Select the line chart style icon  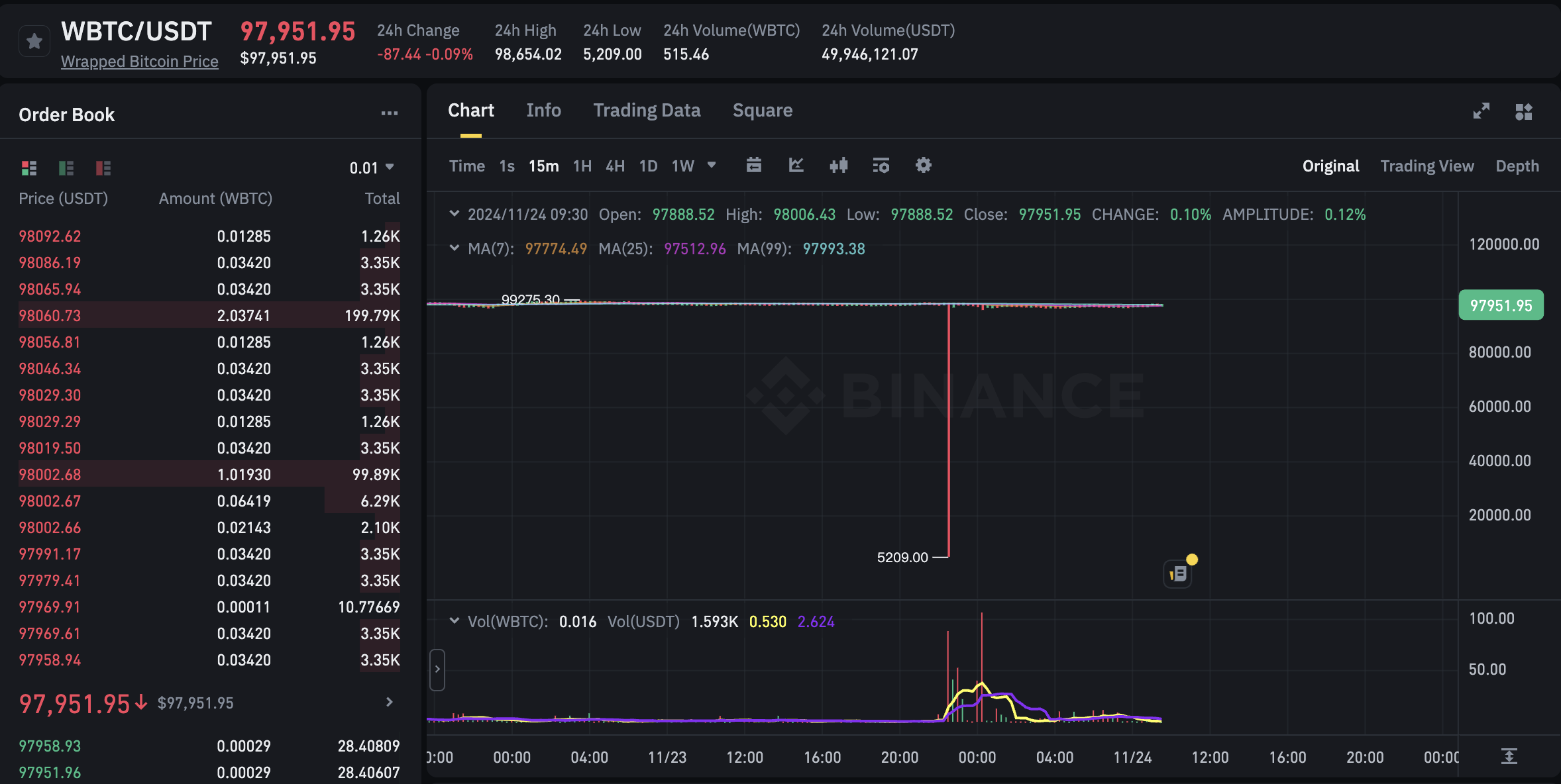(x=796, y=166)
